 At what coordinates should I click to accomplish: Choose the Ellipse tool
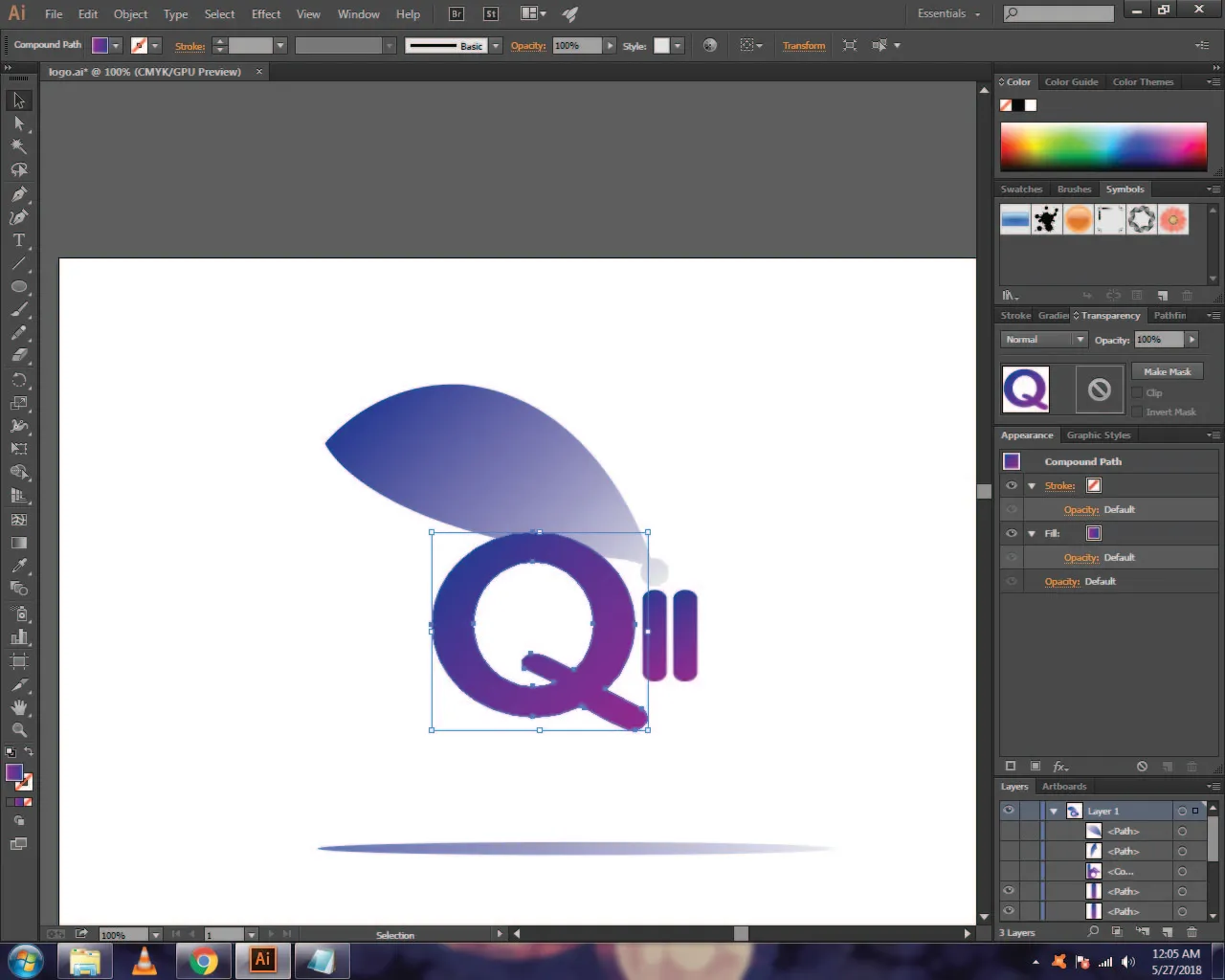click(18, 287)
